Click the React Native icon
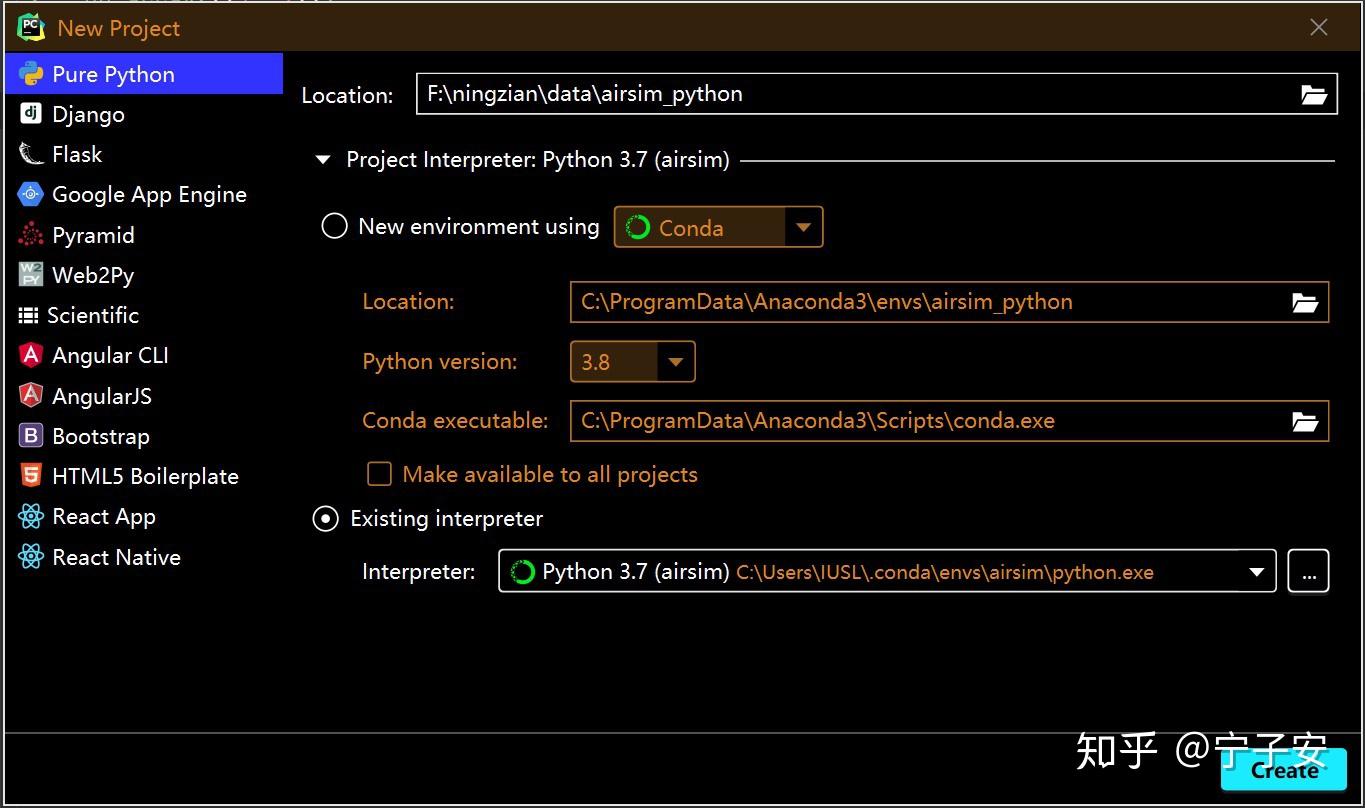 click(29, 557)
